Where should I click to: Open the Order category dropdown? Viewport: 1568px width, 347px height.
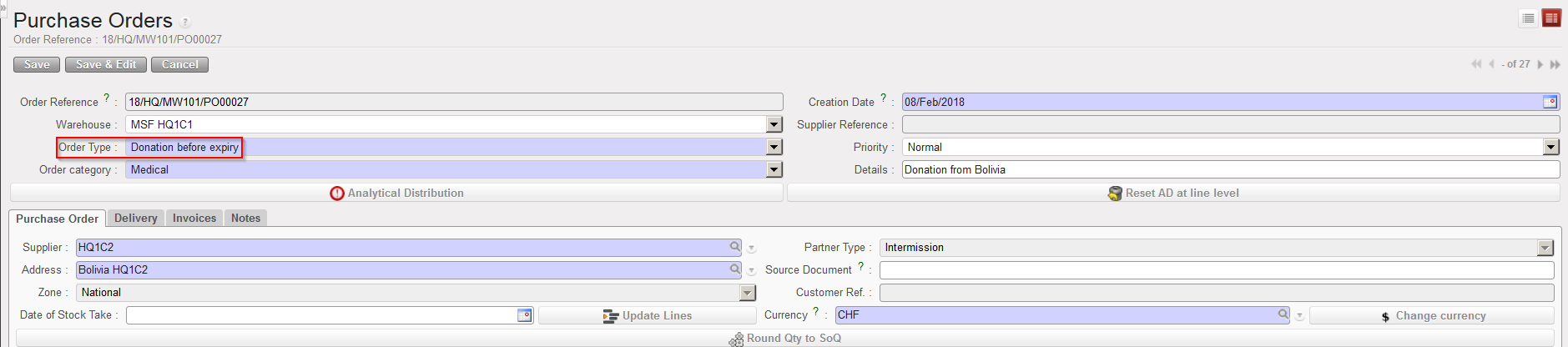[774, 169]
